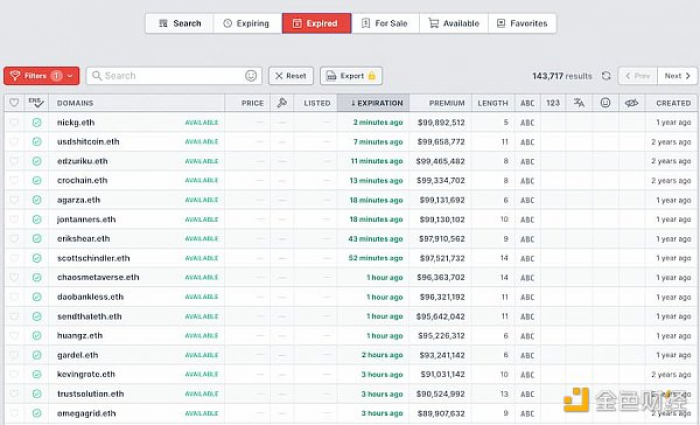Click the 123 digits column header
The width and height of the screenshot is (700, 425).
[x=553, y=103]
